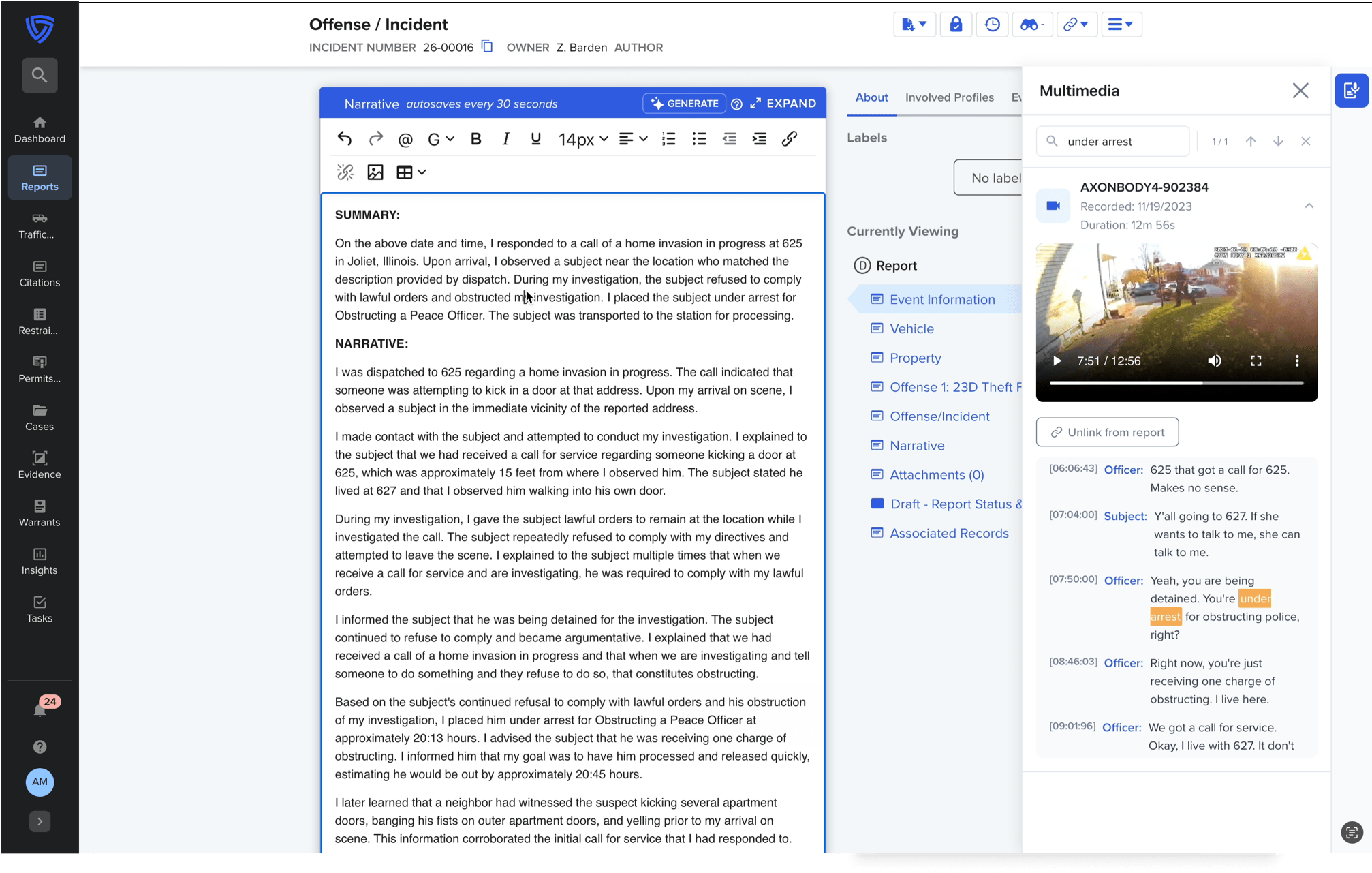Image resolution: width=1372 pixels, height=873 pixels.
Task: Decrease indent in narrative
Action: (730, 139)
